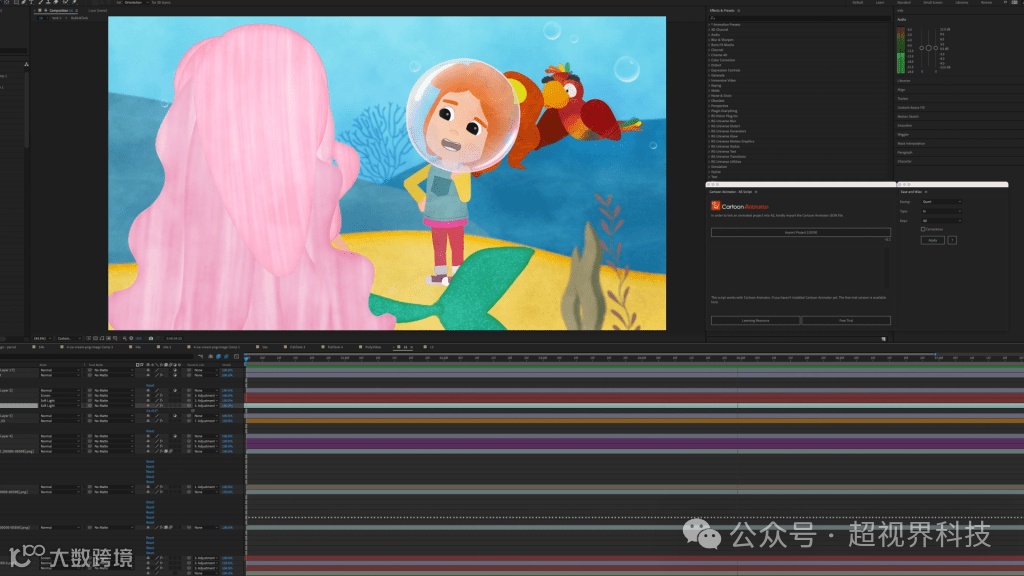Click Apply in Ease and Wizz
The image size is (1024, 576).
[933, 240]
